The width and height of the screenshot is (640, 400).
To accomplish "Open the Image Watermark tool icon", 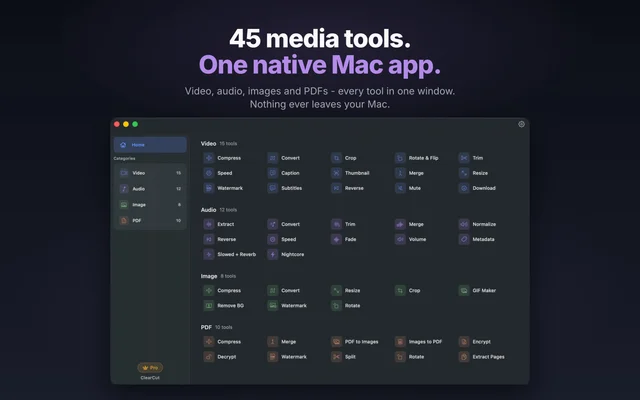I will point(273,306).
